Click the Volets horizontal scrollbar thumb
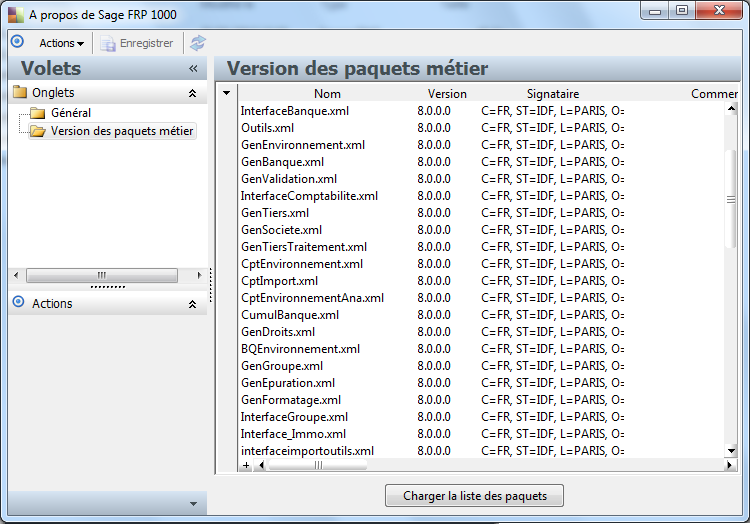The image size is (750, 524). click(x=102, y=275)
